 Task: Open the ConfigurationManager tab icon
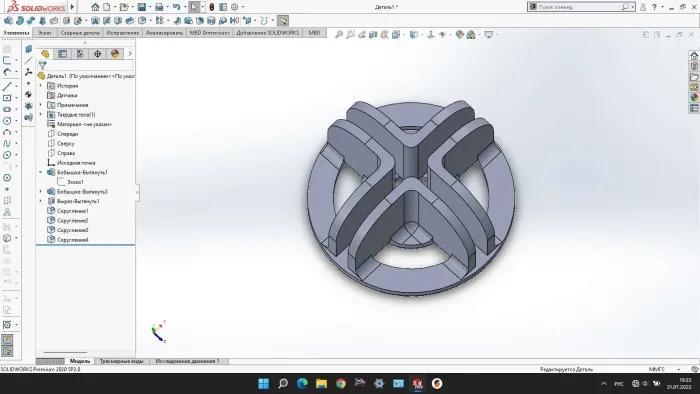tap(80, 54)
